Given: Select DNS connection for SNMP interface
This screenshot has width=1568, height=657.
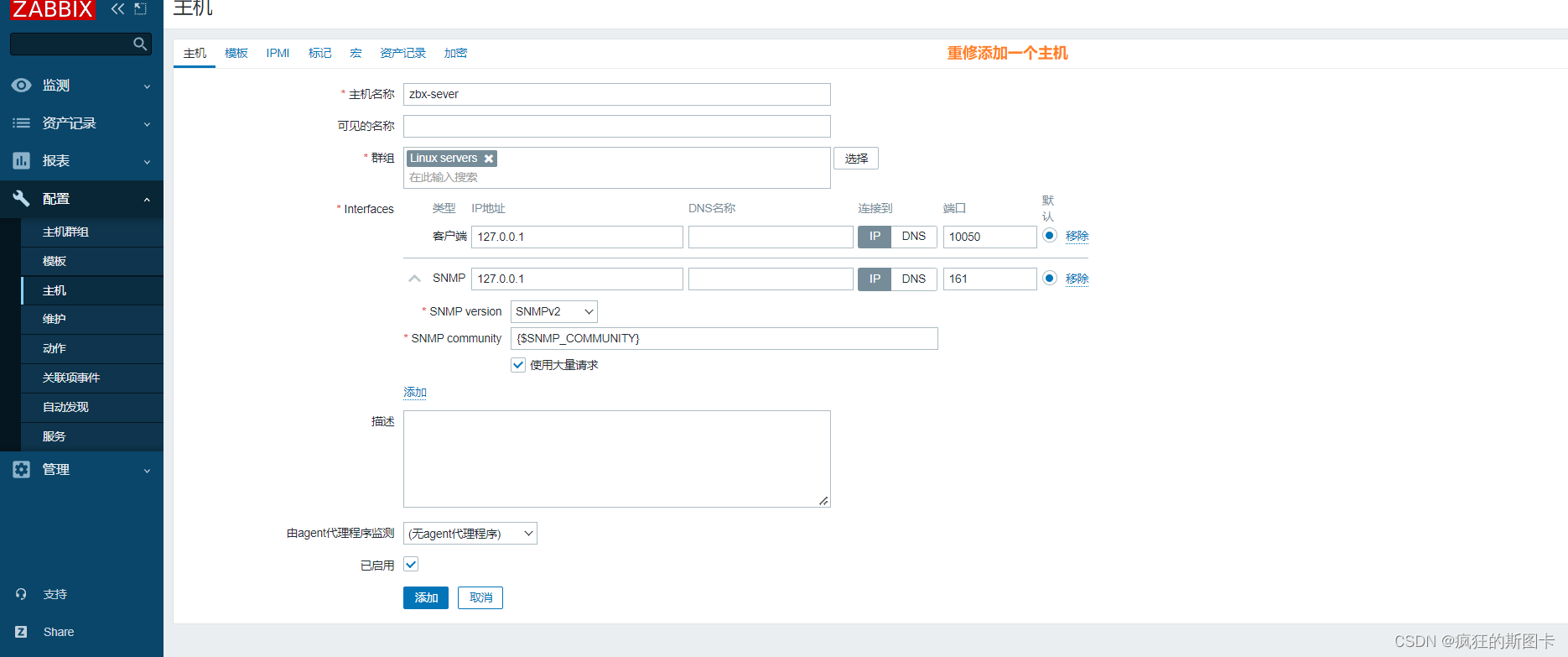Looking at the screenshot, I should click(x=914, y=279).
